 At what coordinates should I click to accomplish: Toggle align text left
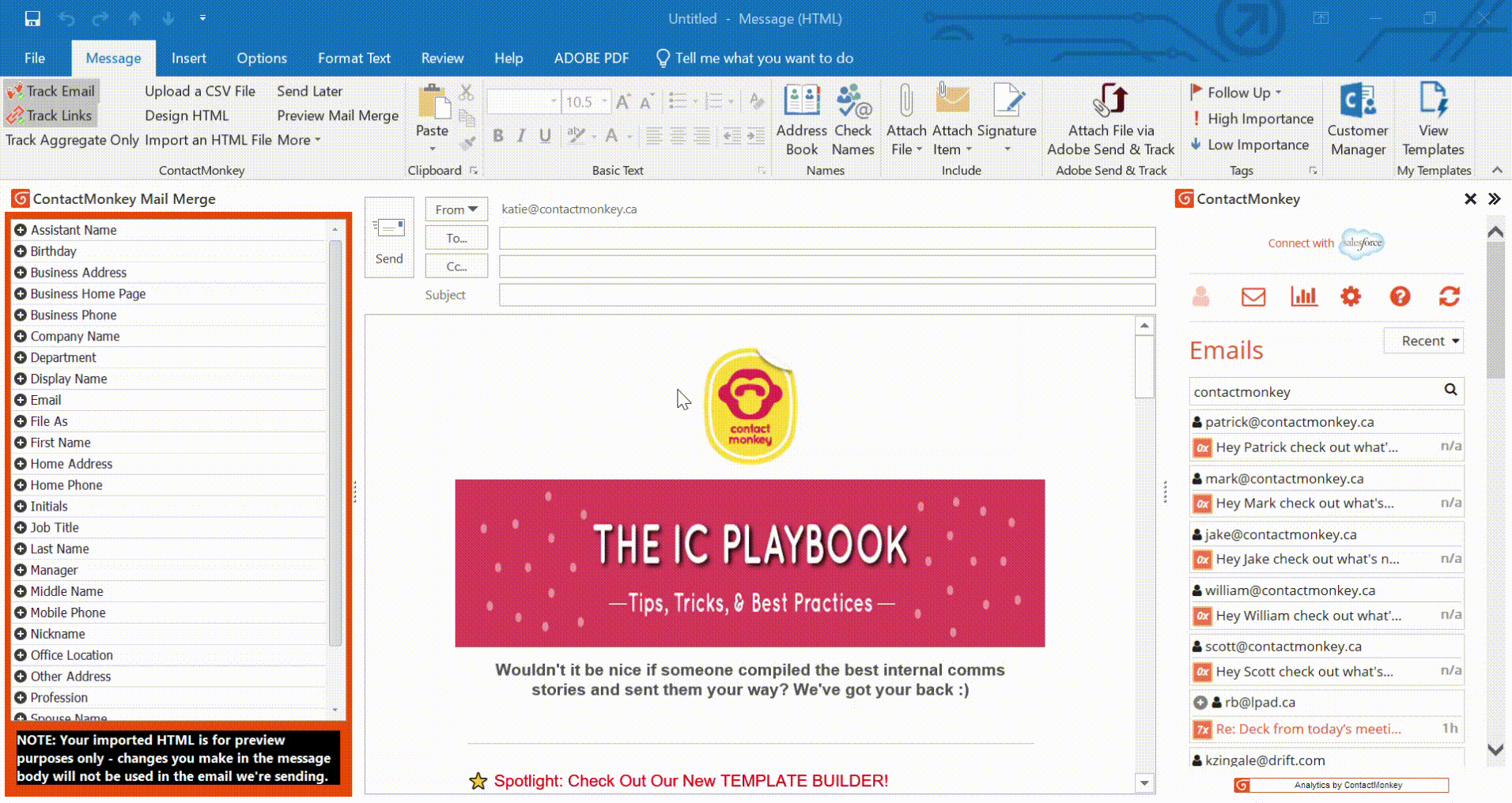coord(654,136)
